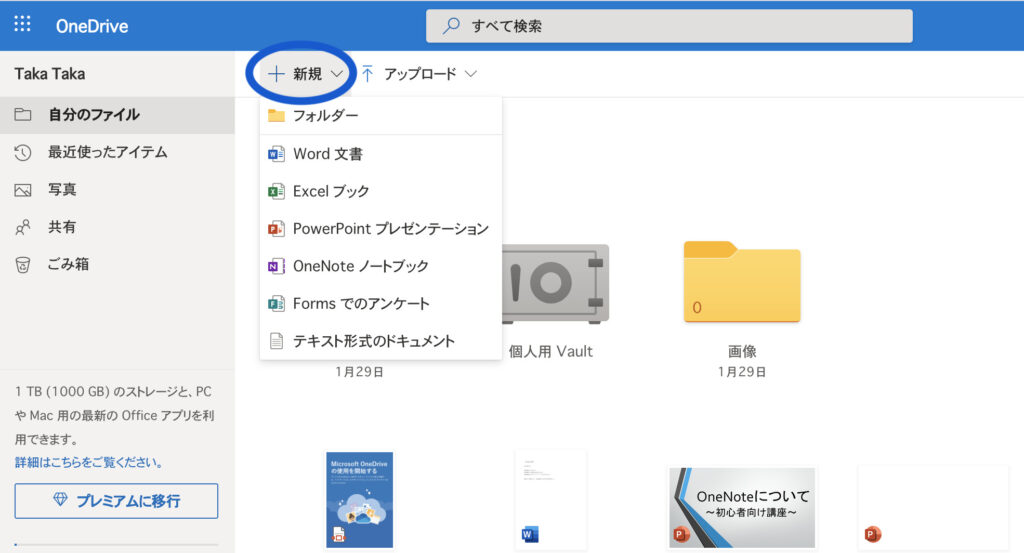The height and width of the screenshot is (553, 1024).
Task: Open the 詳細はこちらをご覧ください link
Action: click(89, 462)
